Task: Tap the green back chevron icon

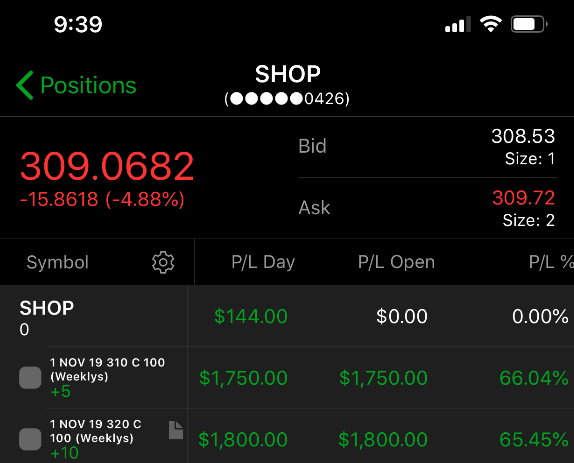Action: click(25, 85)
